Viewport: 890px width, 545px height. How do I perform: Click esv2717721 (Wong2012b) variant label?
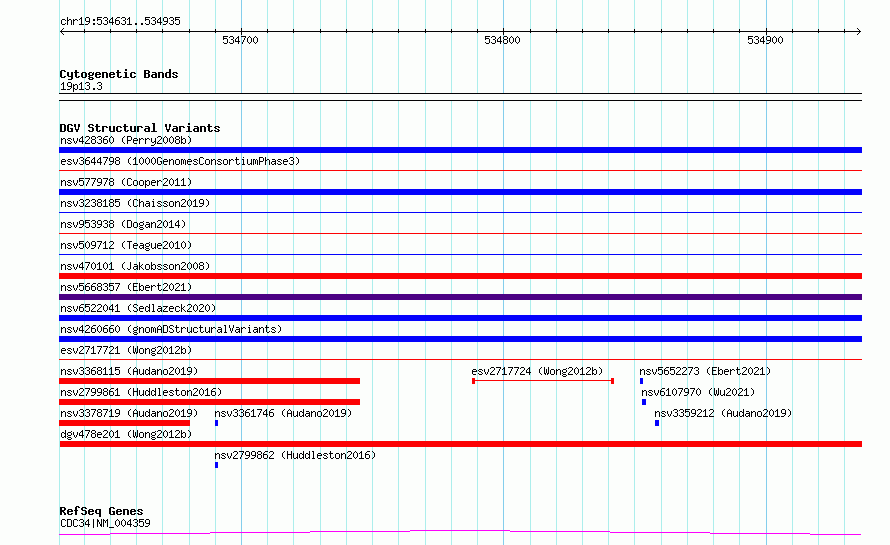(x=126, y=350)
